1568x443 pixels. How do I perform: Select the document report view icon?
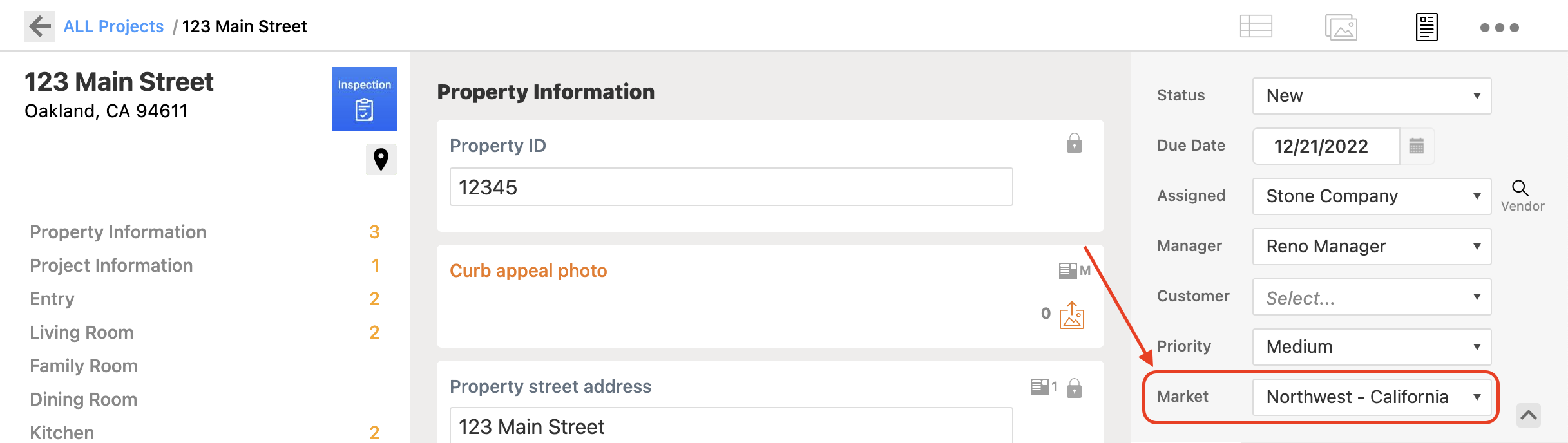pos(1426,26)
